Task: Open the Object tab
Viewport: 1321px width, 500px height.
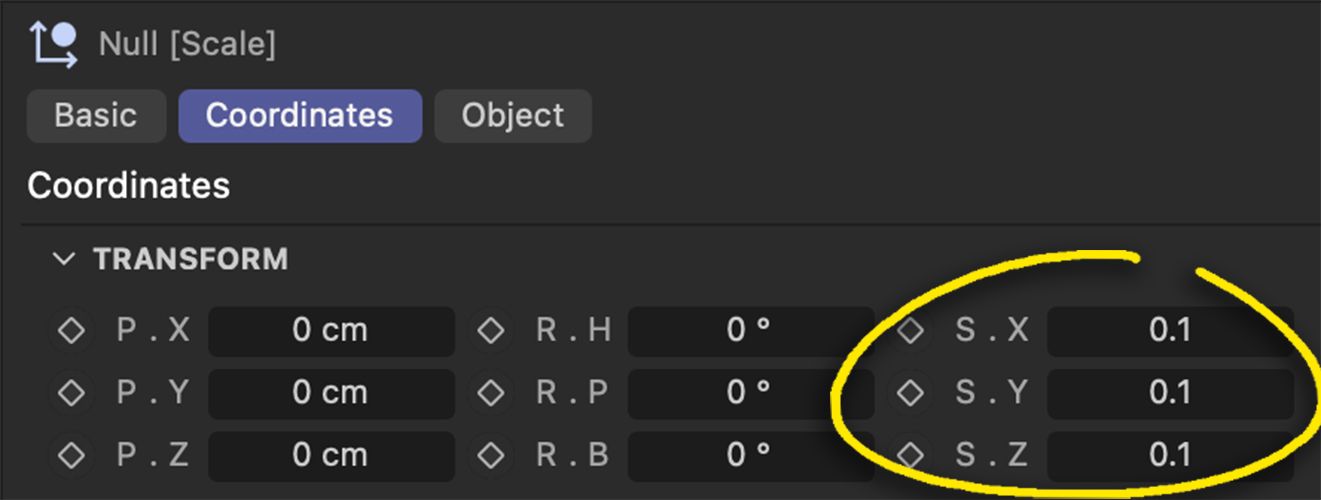Action: point(513,115)
